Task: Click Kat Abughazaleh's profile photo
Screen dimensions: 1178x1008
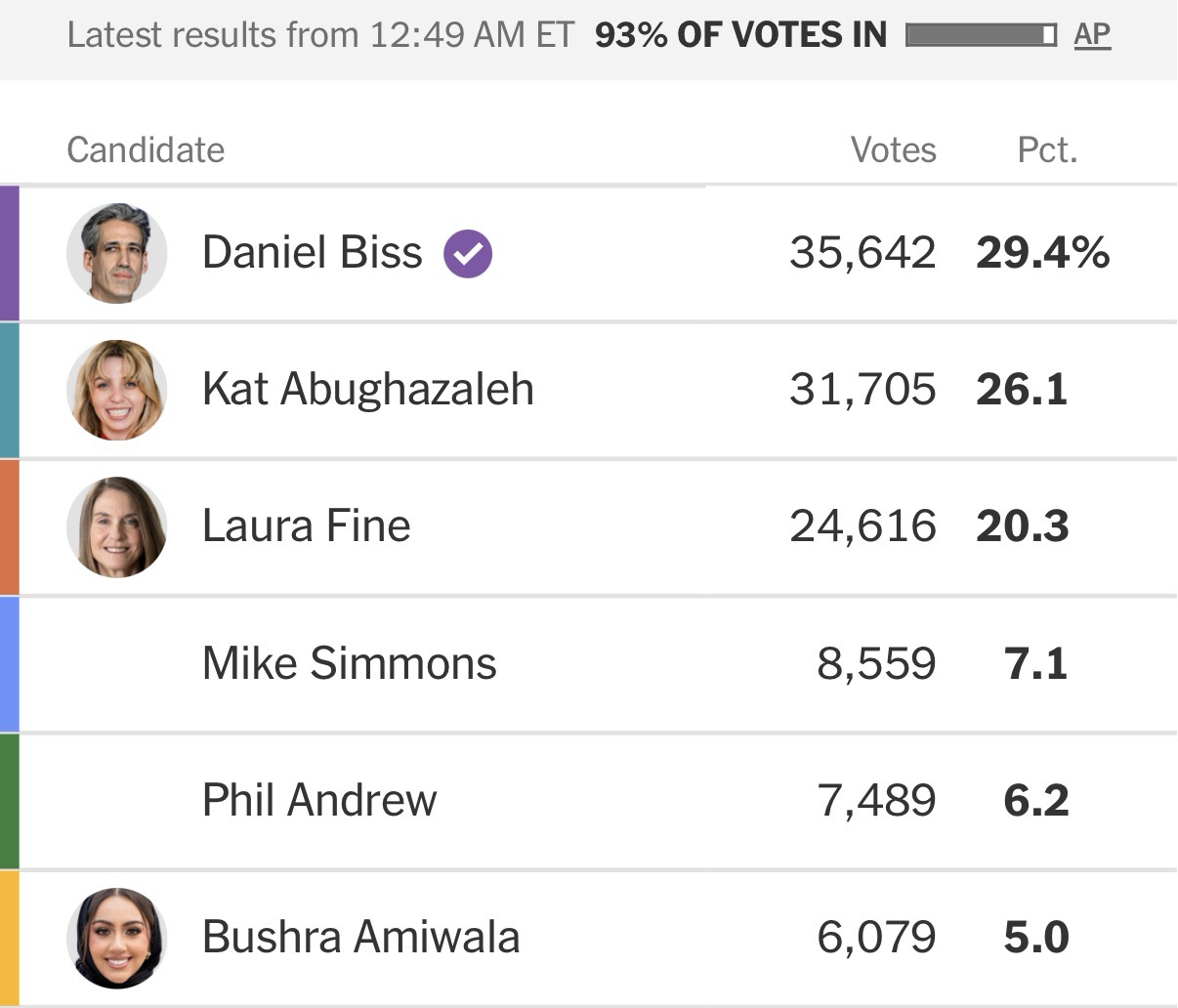Action: tap(117, 391)
